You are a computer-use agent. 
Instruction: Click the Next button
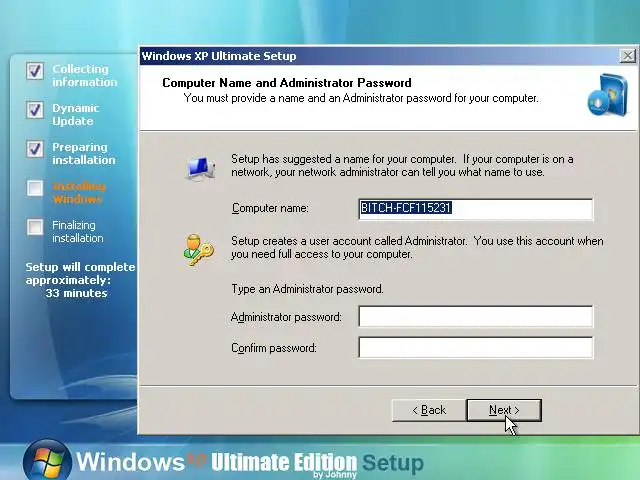[504, 410]
